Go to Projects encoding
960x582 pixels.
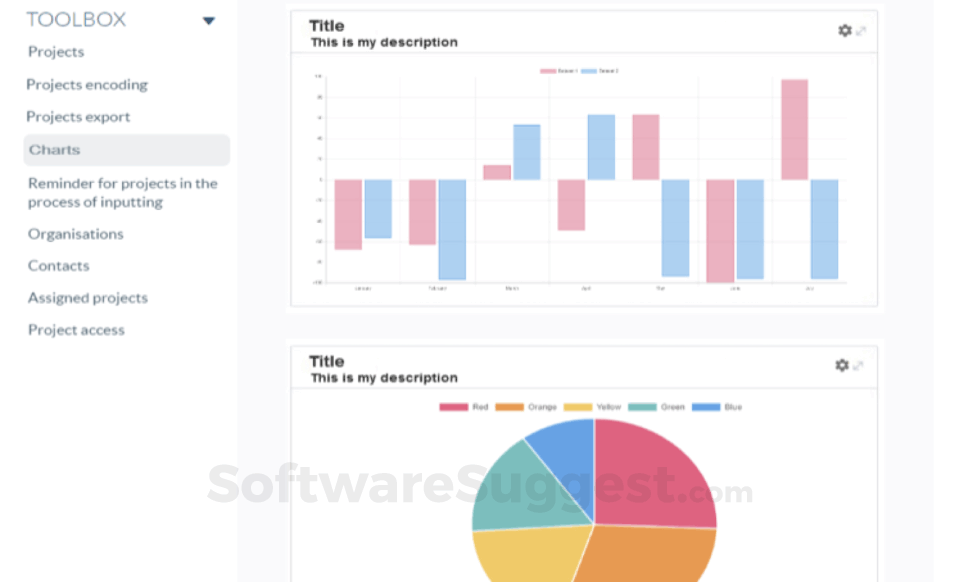pyautogui.click(x=87, y=84)
